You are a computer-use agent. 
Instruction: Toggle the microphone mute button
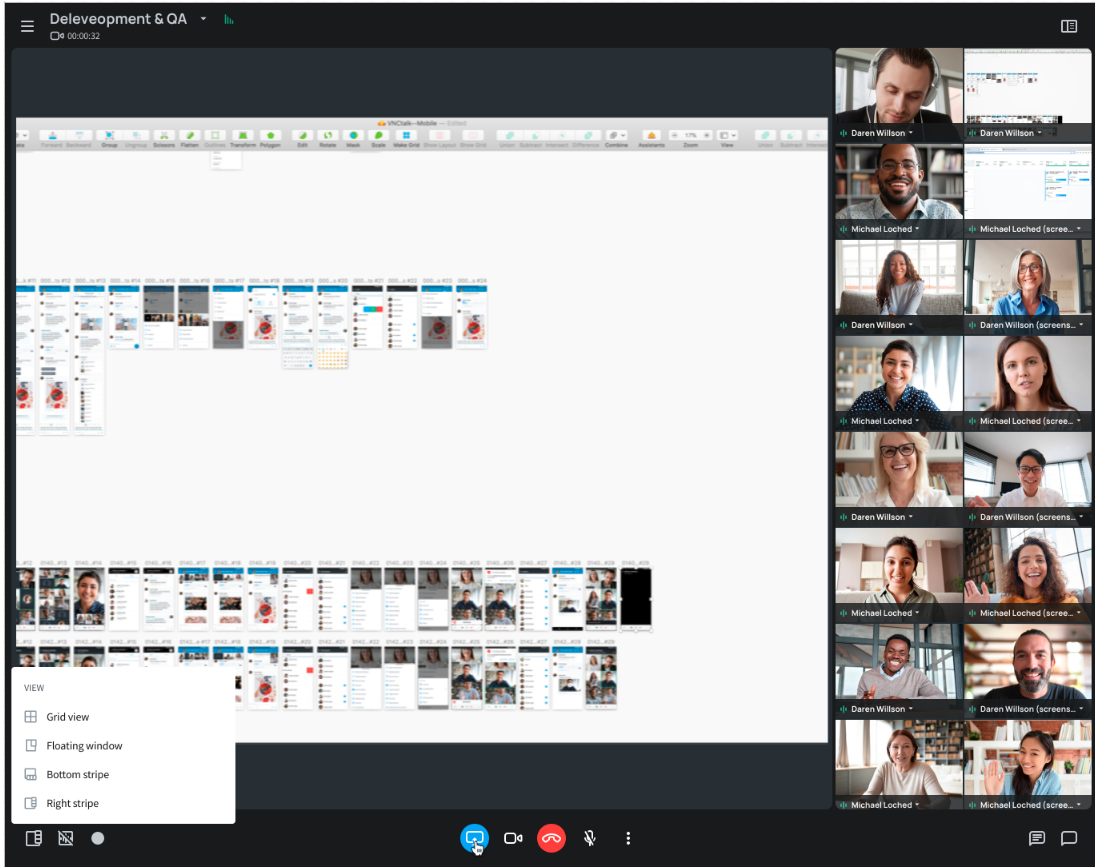pos(590,838)
